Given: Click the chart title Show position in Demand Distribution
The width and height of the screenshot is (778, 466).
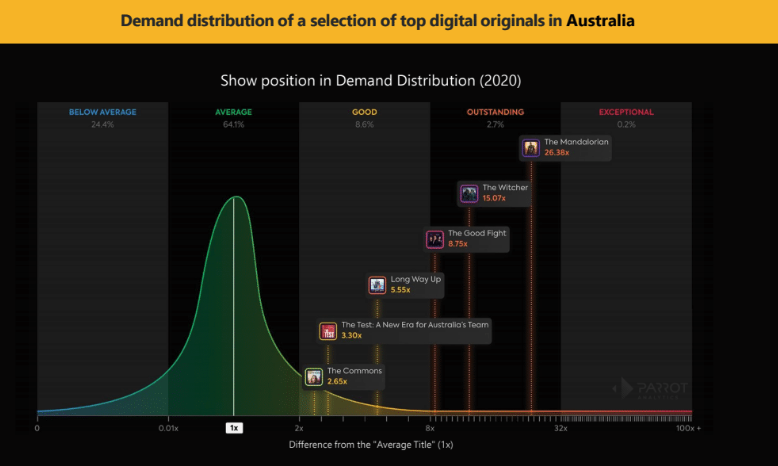Looking at the screenshot, I should [371, 81].
